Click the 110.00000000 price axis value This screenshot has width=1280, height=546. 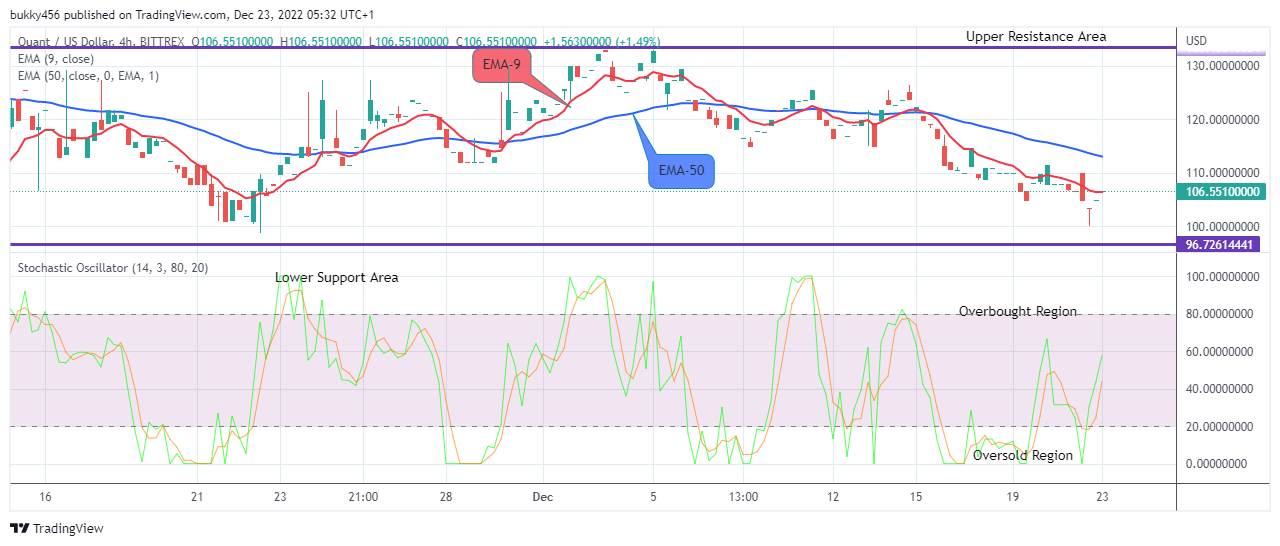(1223, 173)
